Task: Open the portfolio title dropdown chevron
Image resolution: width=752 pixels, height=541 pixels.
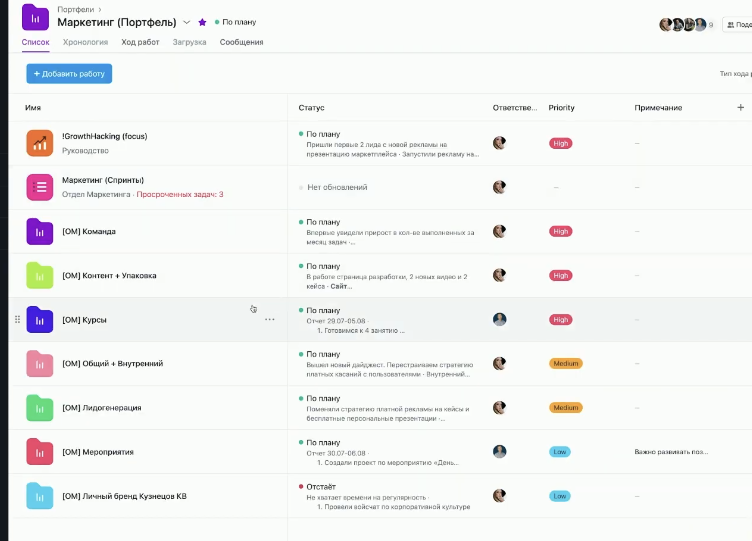Action: pos(187,22)
